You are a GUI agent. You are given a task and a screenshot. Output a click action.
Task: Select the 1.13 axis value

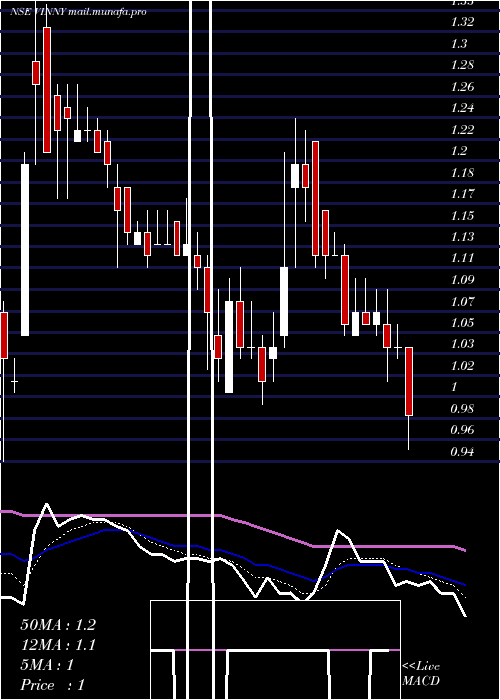(x=462, y=237)
